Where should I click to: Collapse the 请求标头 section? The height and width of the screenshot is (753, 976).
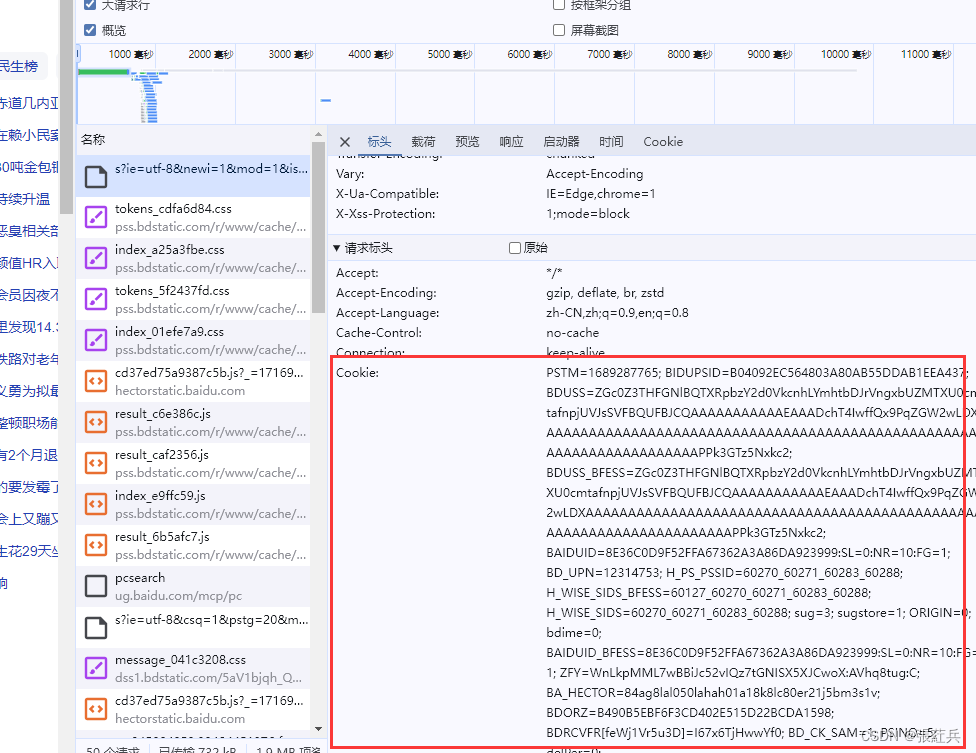point(338,247)
